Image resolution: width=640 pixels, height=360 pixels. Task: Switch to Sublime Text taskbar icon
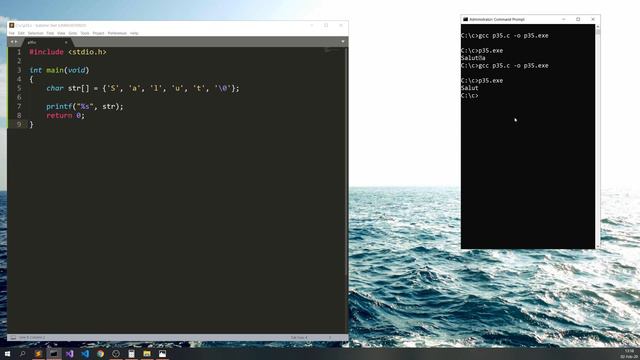point(38,354)
